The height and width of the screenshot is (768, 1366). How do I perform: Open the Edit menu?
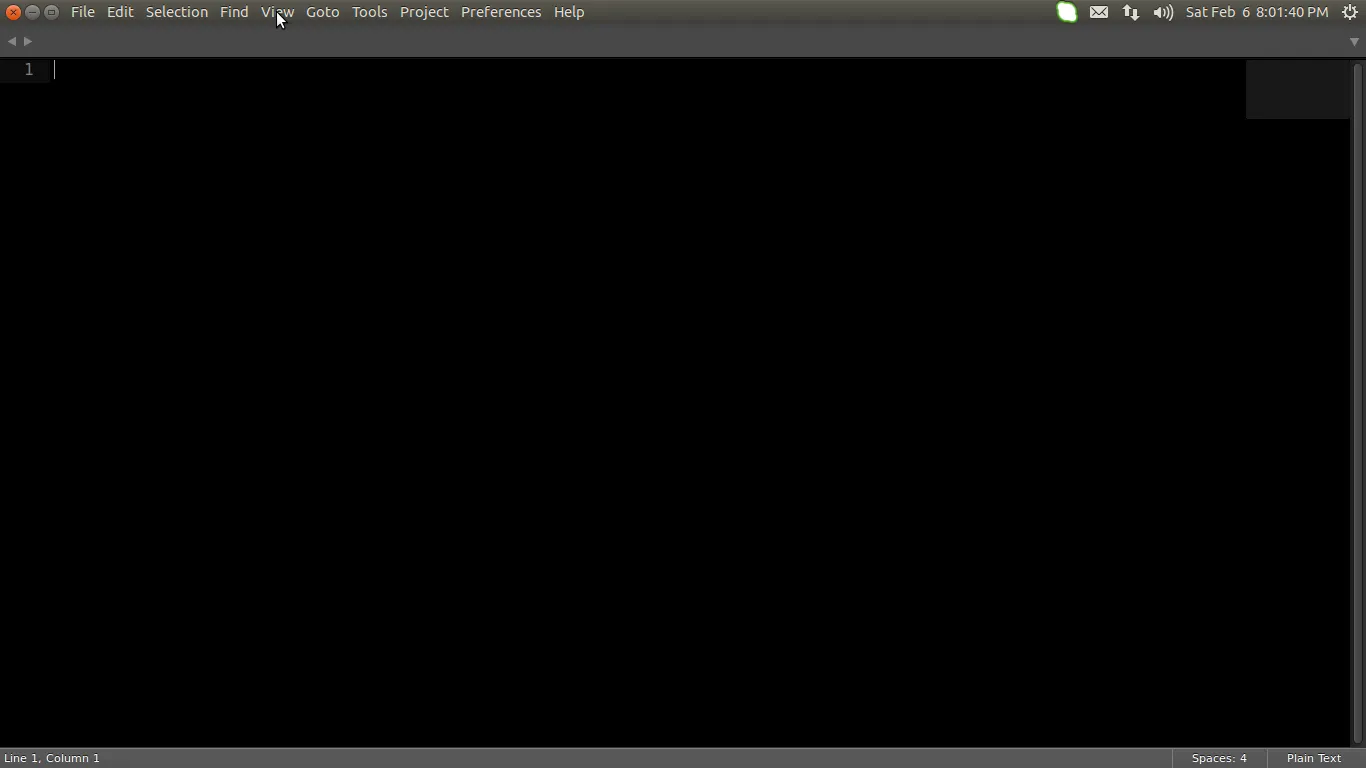[x=120, y=12]
